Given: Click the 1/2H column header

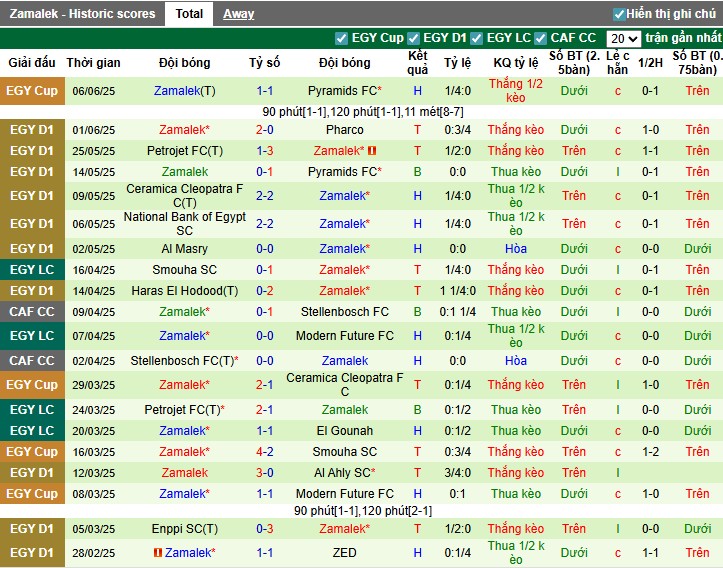Looking at the screenshot, I should click(x=650, y=63).
